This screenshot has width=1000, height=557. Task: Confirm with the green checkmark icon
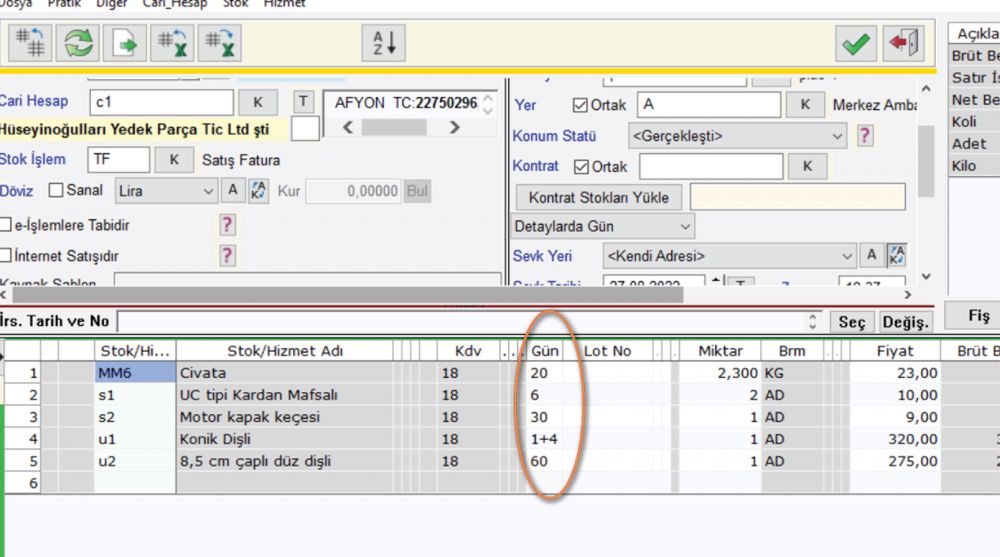[855, 43]
